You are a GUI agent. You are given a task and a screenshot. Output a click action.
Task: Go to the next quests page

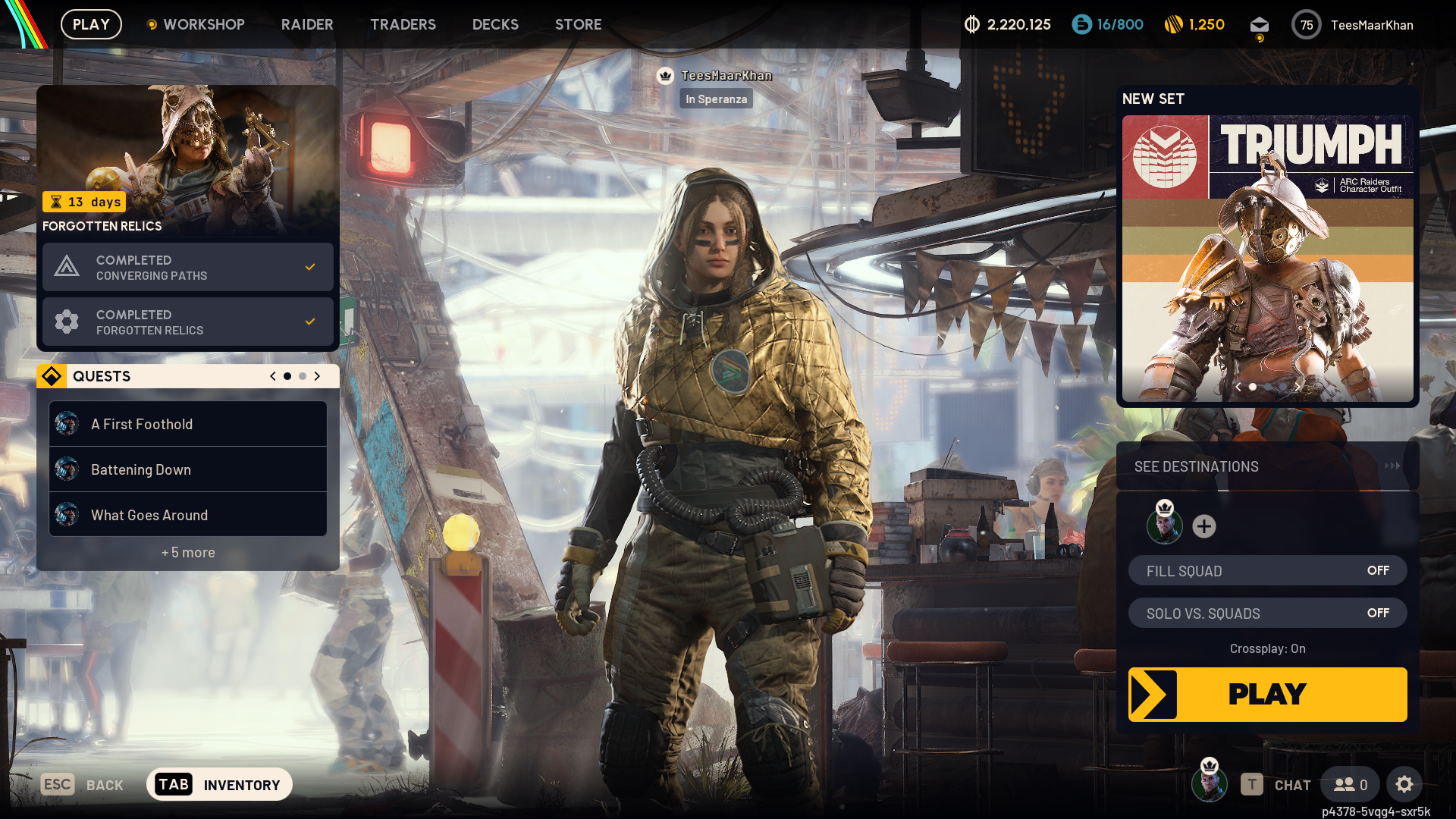click(317, 376)
